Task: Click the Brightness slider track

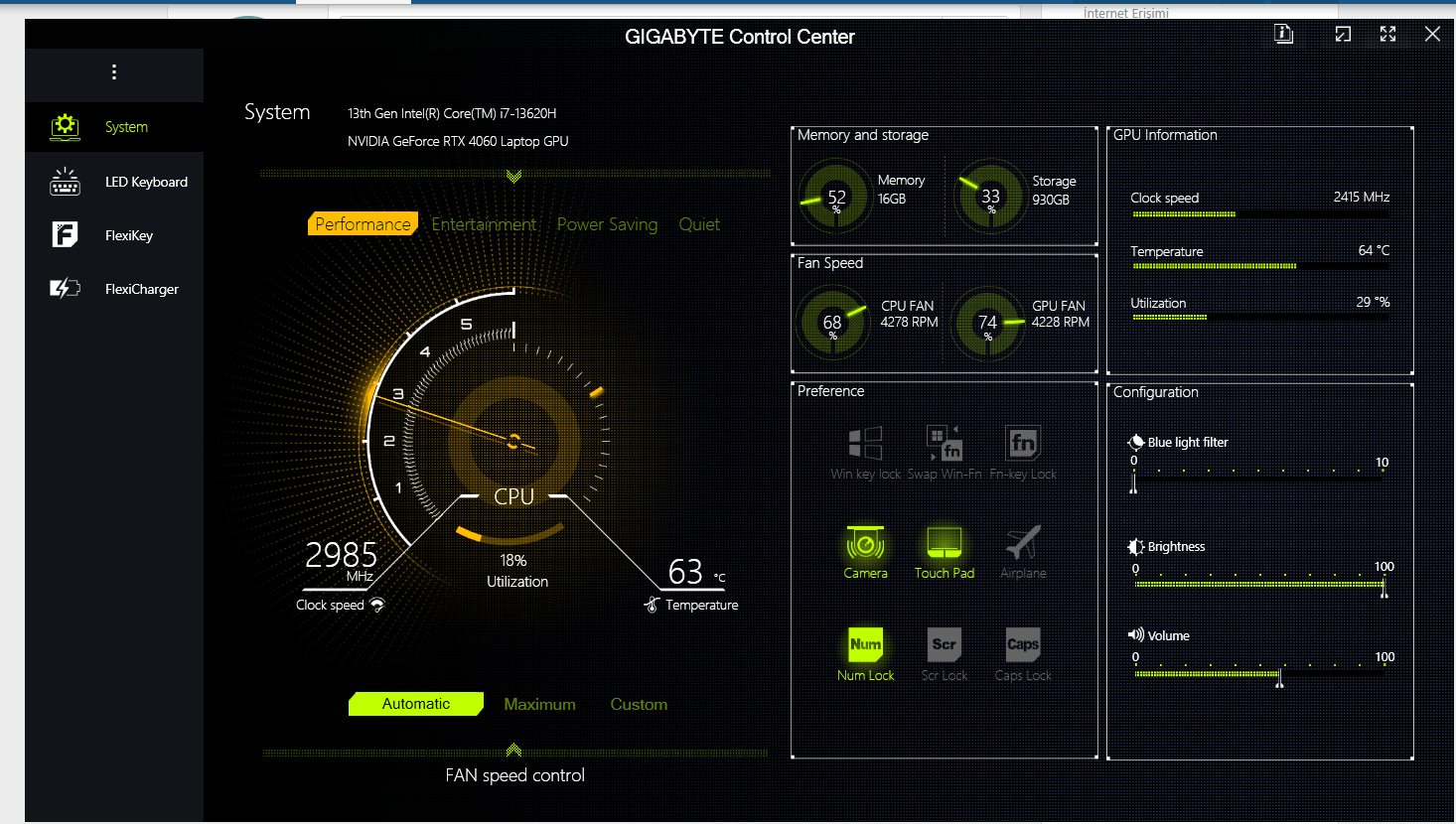Action: coord(1258,585)
